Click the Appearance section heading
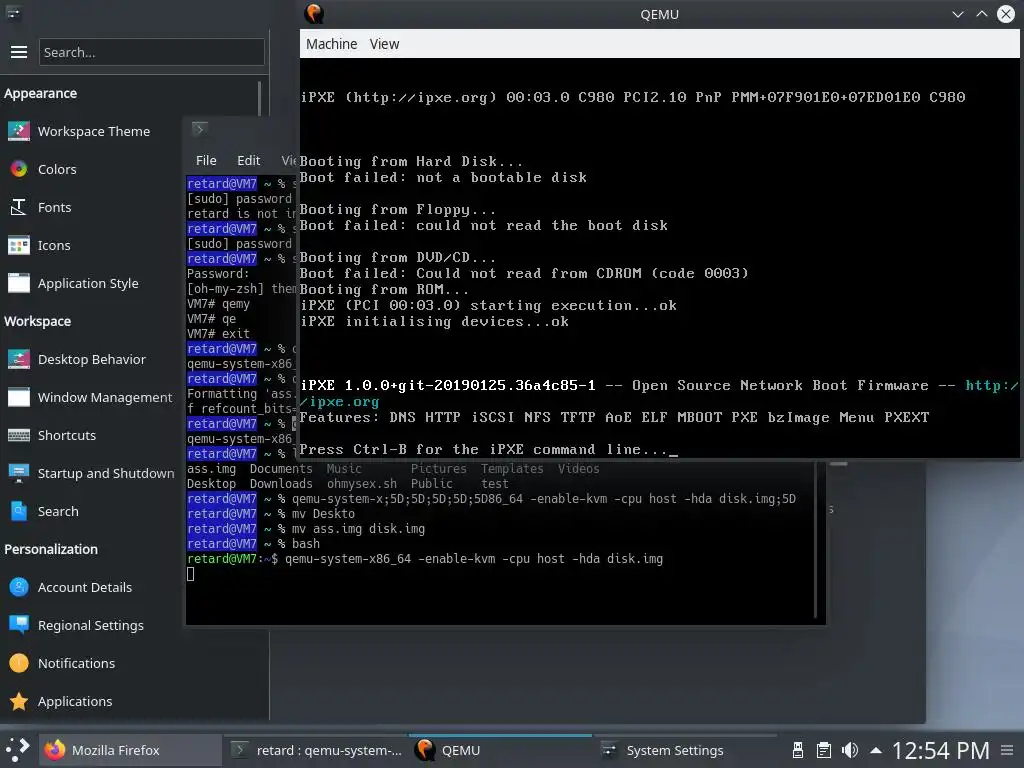 click(40, 93)
